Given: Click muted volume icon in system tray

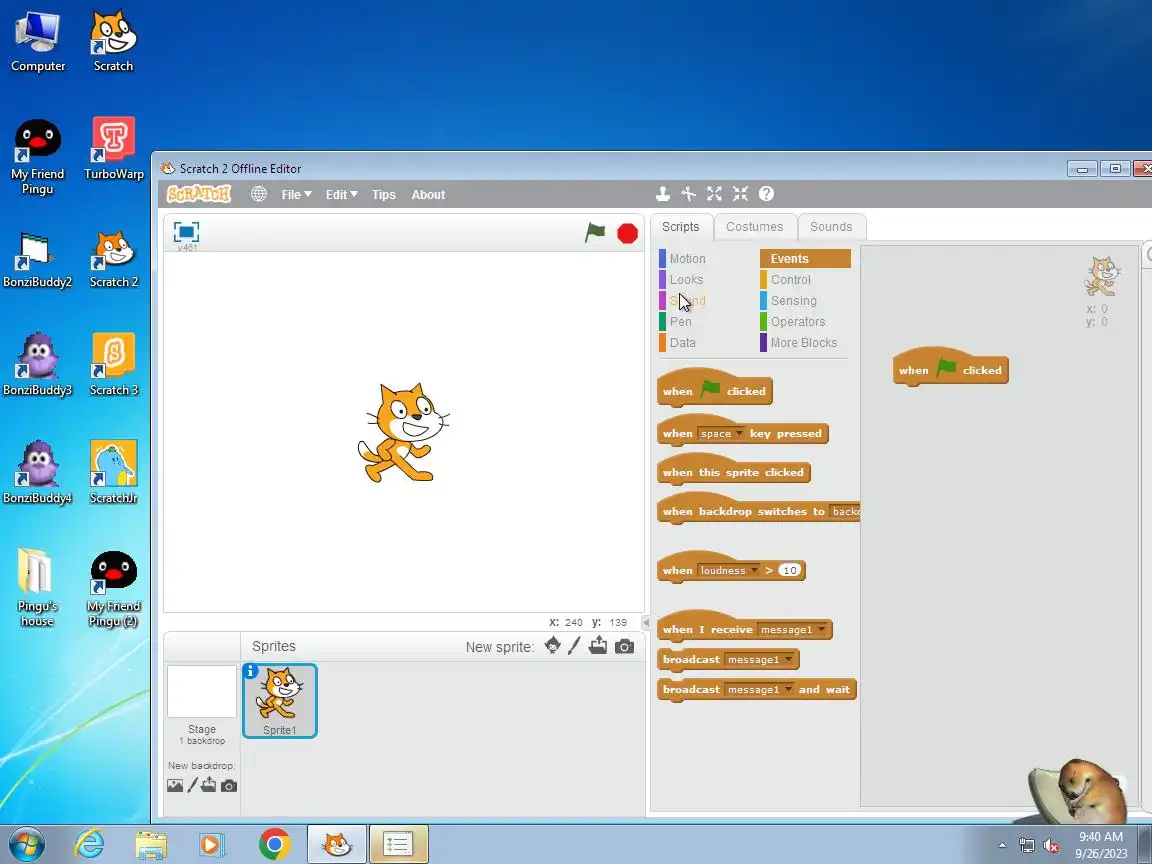Looking at the screenshot, I should 1051,846.
